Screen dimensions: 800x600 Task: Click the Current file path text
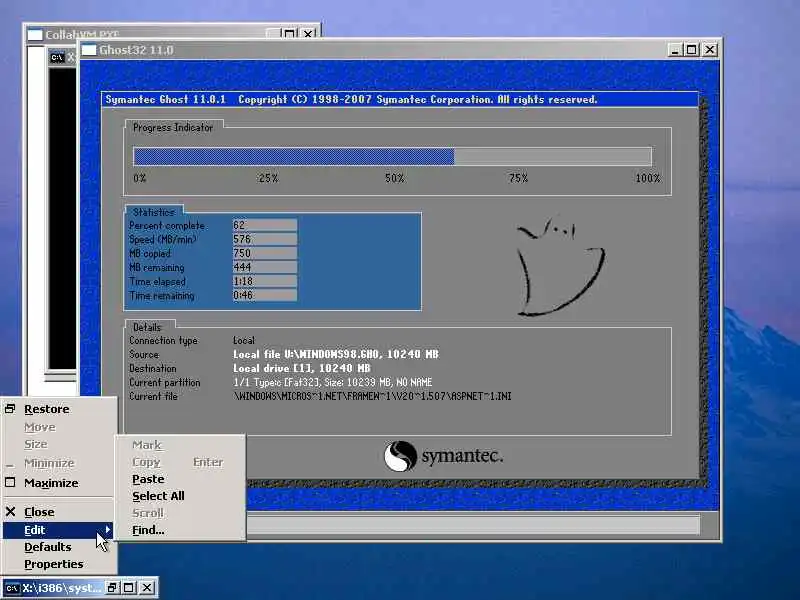[372, 396]
